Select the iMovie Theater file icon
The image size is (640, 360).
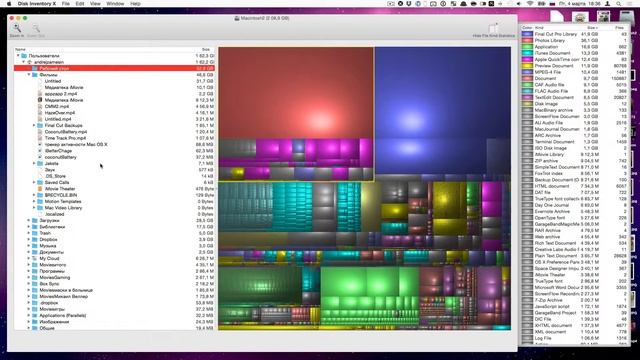tap(40, 189)
